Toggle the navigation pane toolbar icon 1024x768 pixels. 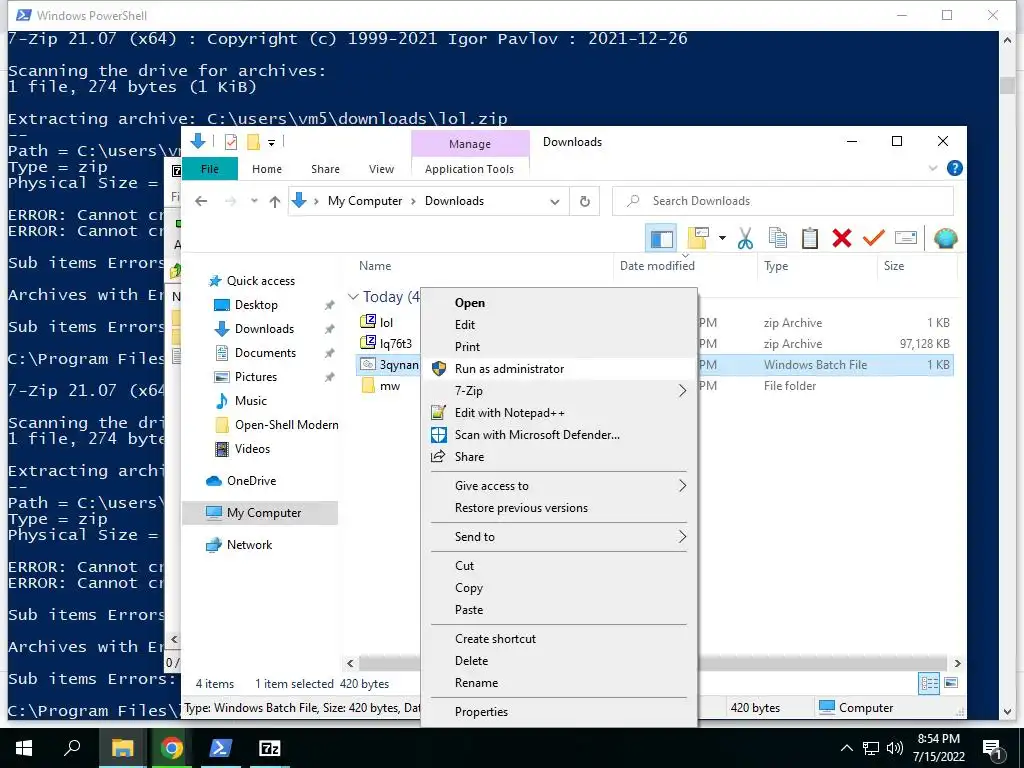tap(661, 238)
